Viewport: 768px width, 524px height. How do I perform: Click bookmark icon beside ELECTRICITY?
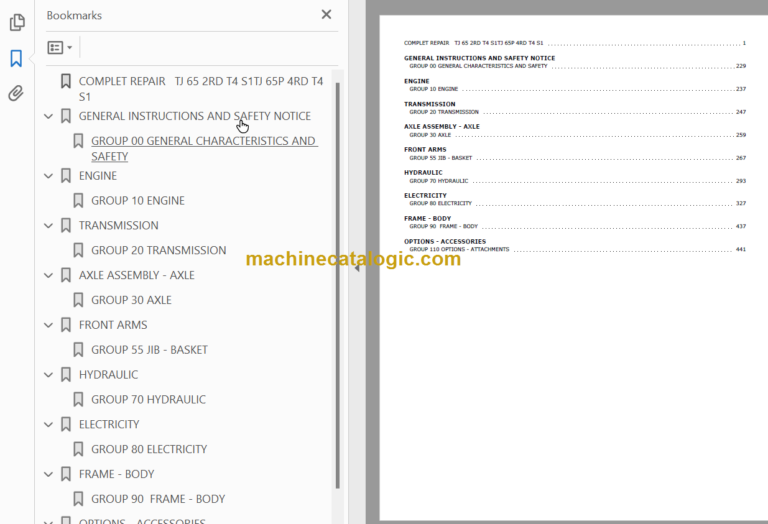point(66,425)
